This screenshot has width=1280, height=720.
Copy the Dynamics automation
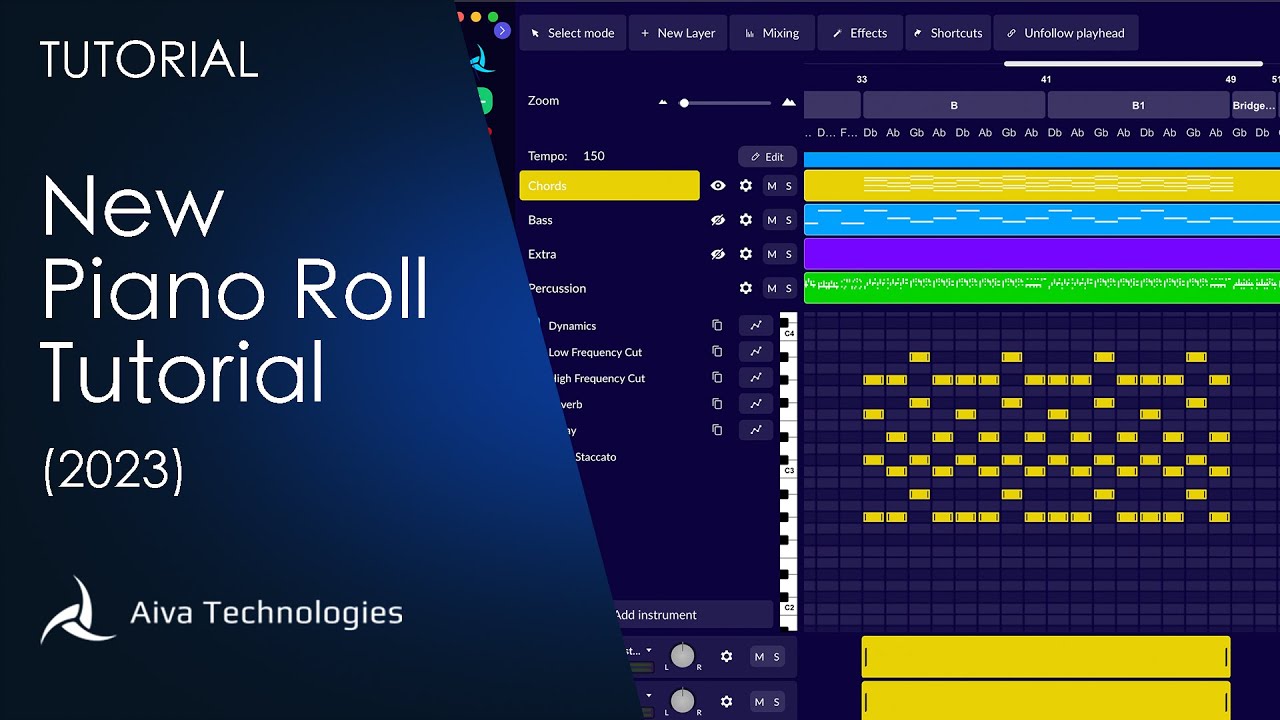[717, 326]
